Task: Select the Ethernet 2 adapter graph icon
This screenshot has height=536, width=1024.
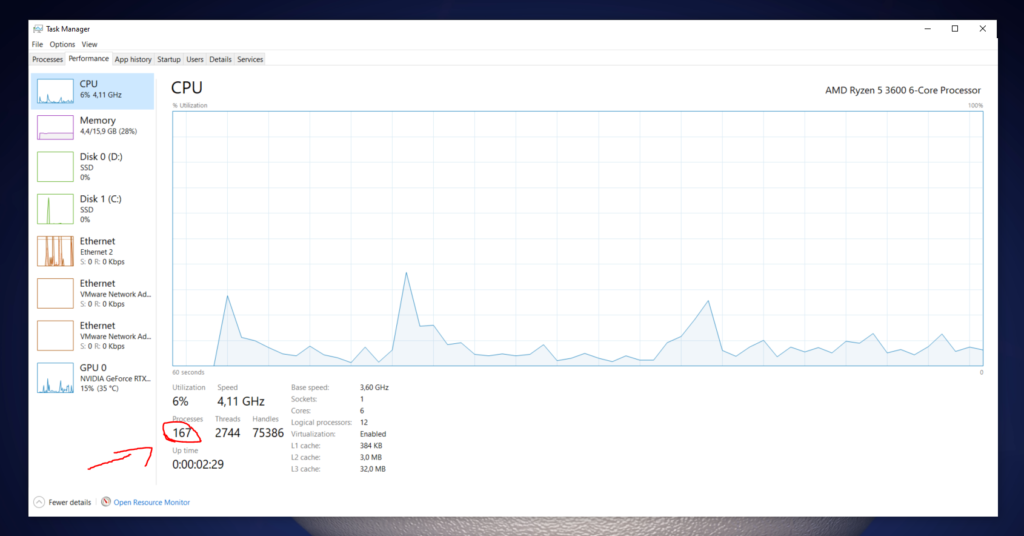Action: [x=56, y=250]
